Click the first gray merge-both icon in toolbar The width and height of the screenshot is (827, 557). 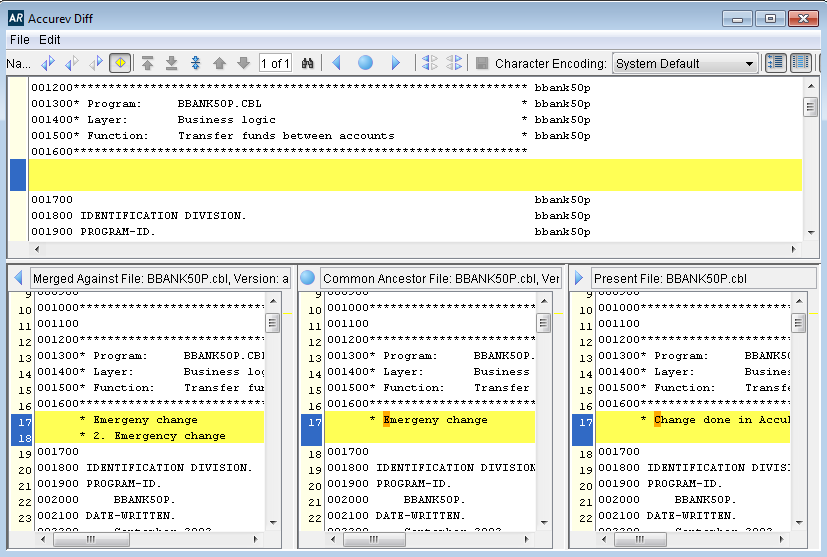tap(429, 63)
